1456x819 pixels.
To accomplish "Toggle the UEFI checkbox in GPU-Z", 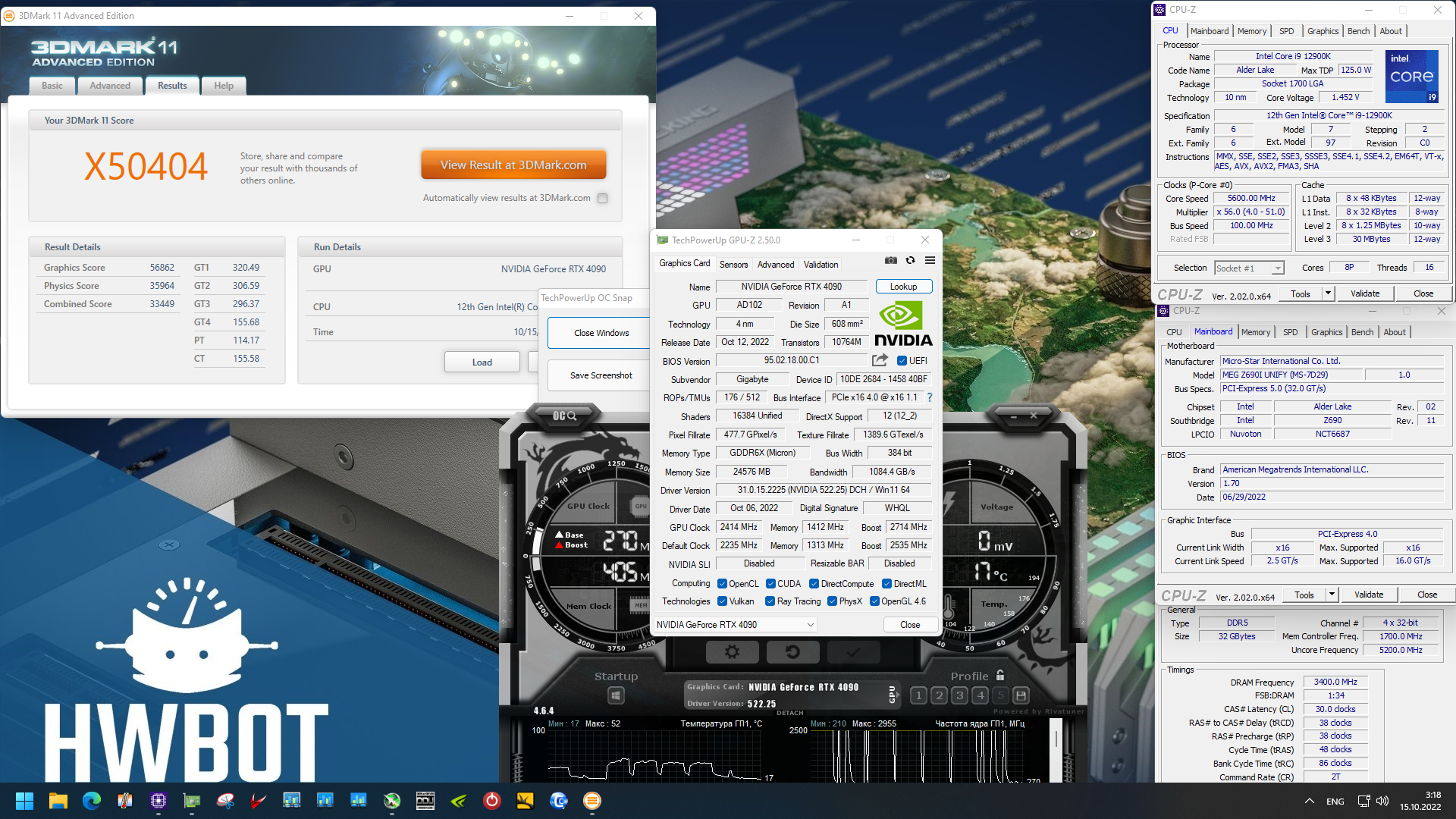I will (x=902, y=361).
